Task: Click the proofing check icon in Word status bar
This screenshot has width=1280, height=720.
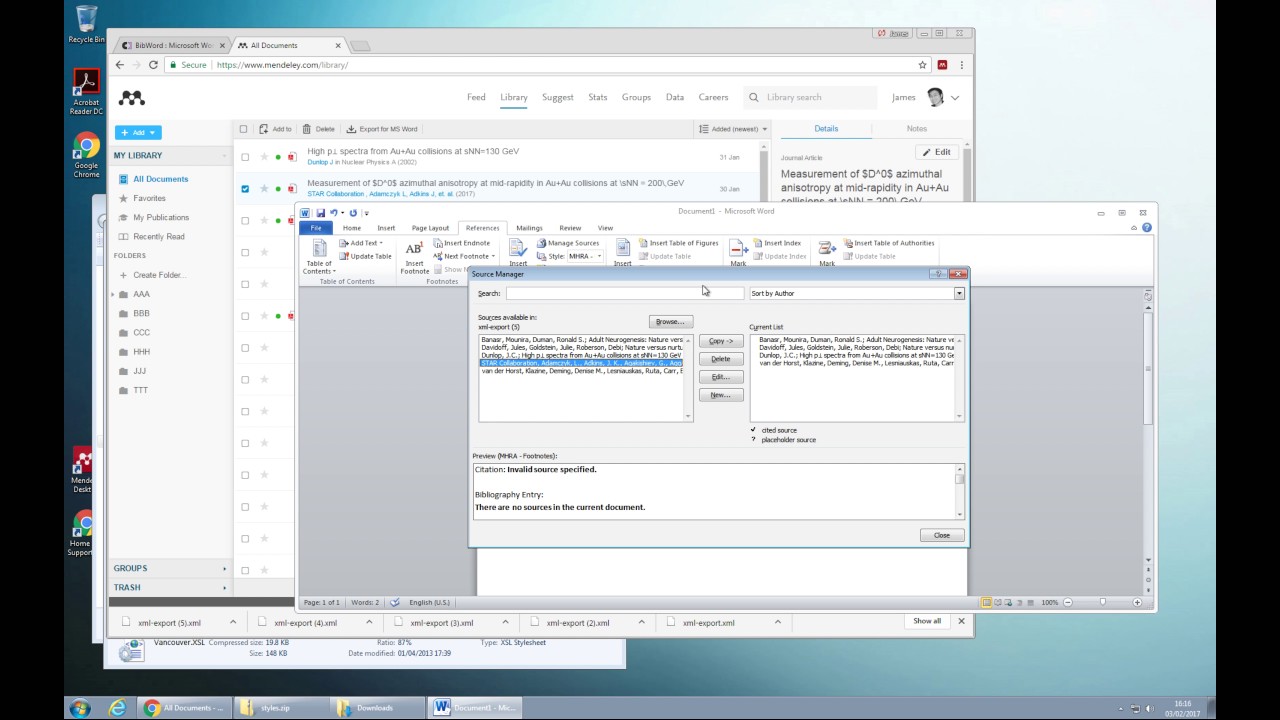Action: tap(394, 602)
